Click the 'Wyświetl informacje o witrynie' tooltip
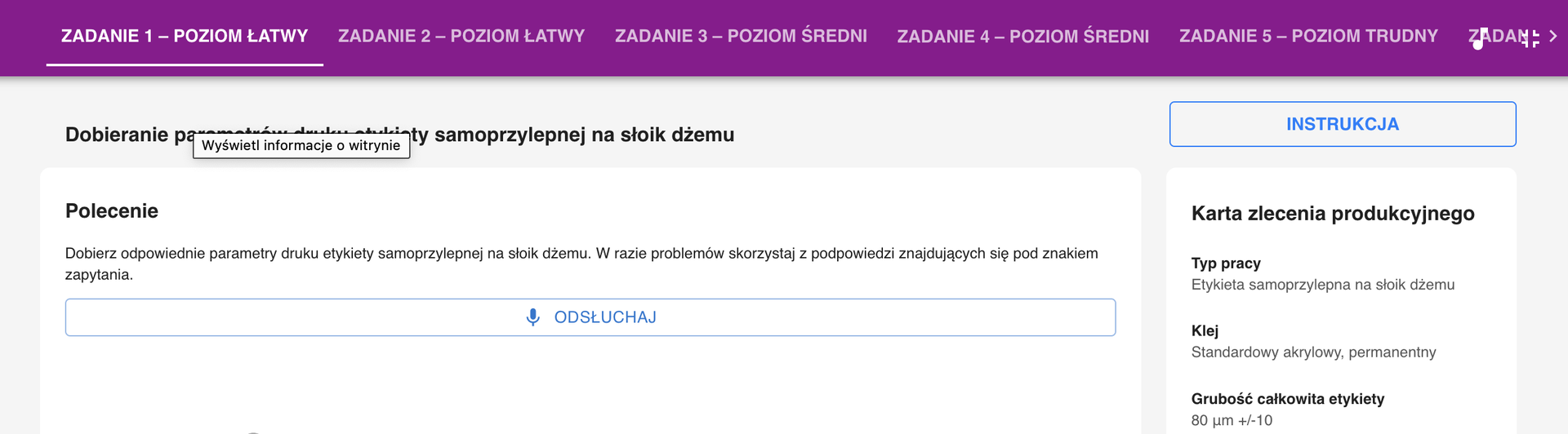 pyautogui.click(x=301, y=145)
